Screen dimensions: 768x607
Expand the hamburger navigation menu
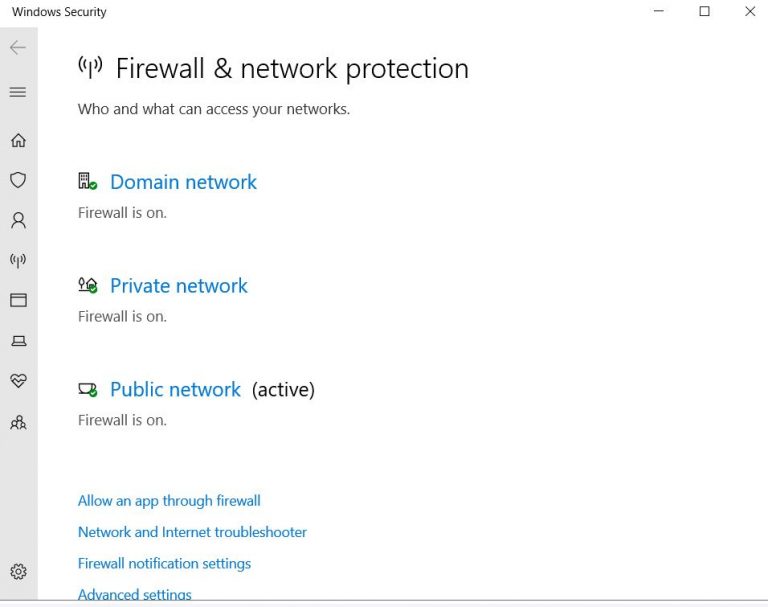(18, 92)
